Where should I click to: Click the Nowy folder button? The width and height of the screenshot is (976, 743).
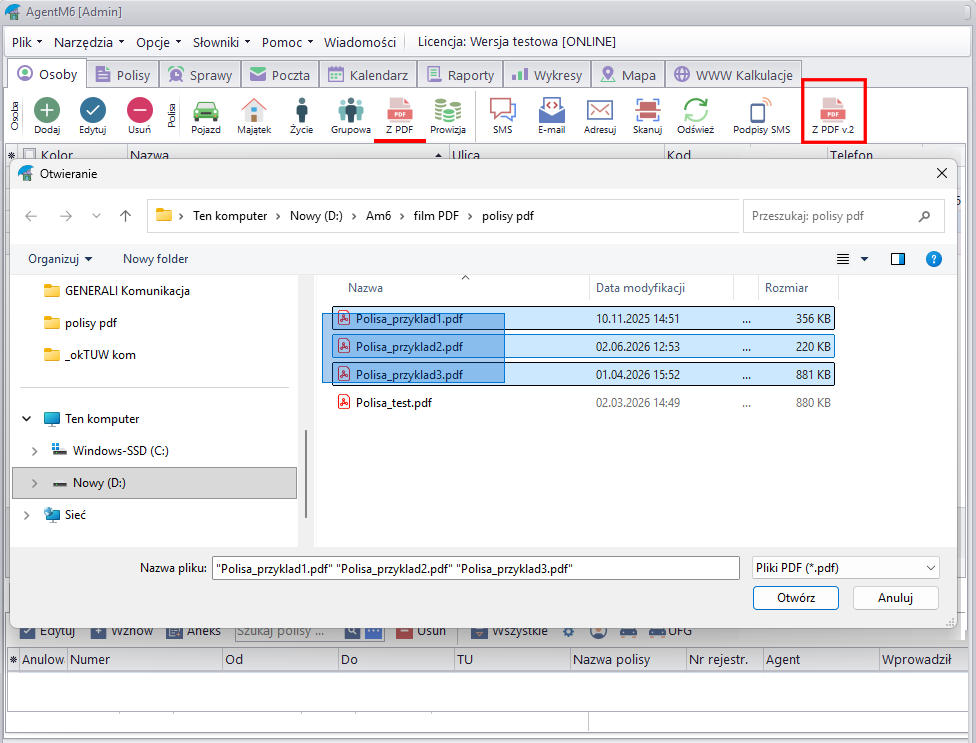(156, 259)
